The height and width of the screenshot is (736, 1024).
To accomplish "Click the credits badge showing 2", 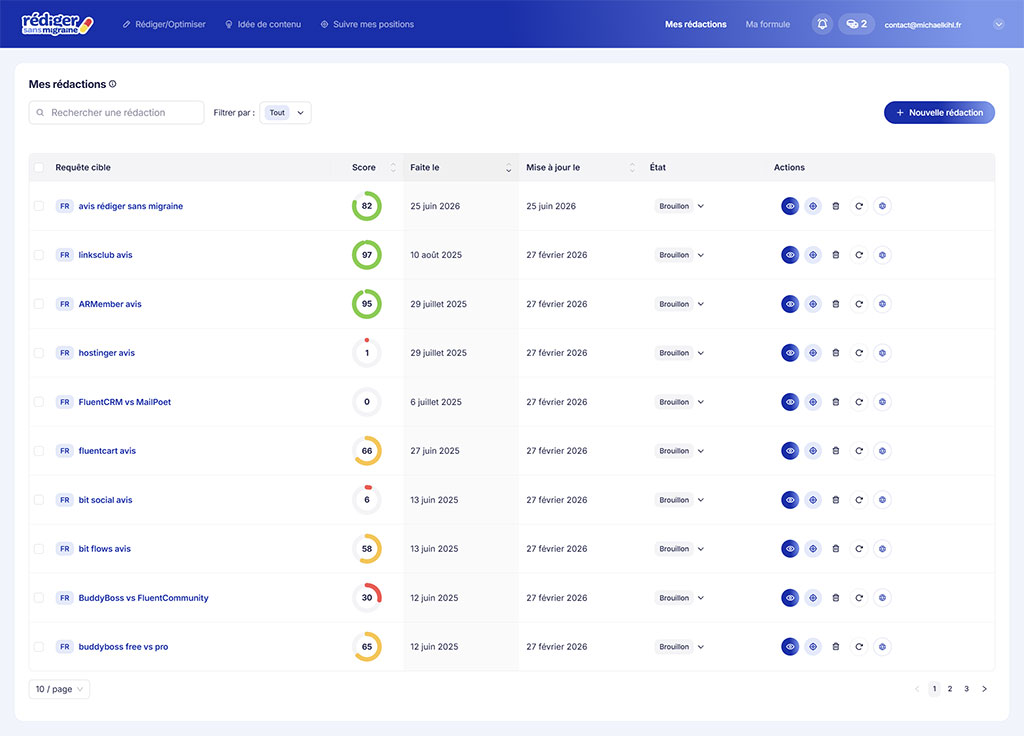I will coord(856,24).
